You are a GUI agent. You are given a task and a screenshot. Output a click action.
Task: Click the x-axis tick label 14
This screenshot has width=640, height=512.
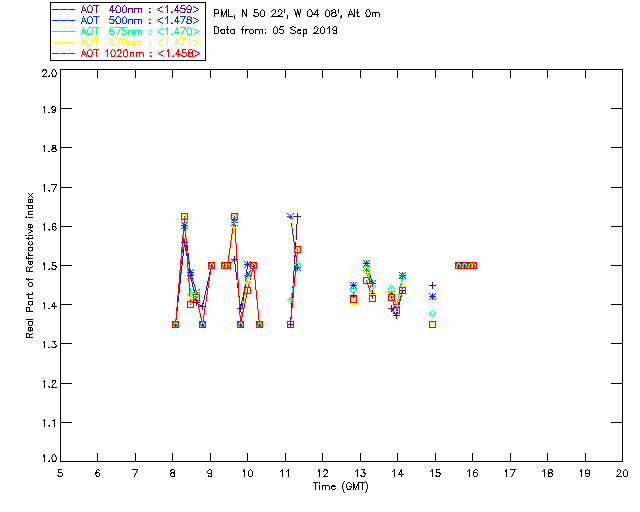pos(398,473)
